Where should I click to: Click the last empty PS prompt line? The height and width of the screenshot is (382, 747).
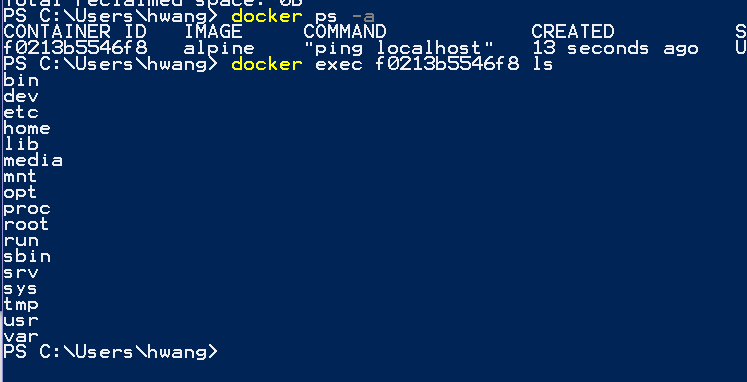click(x=111, y=352)
